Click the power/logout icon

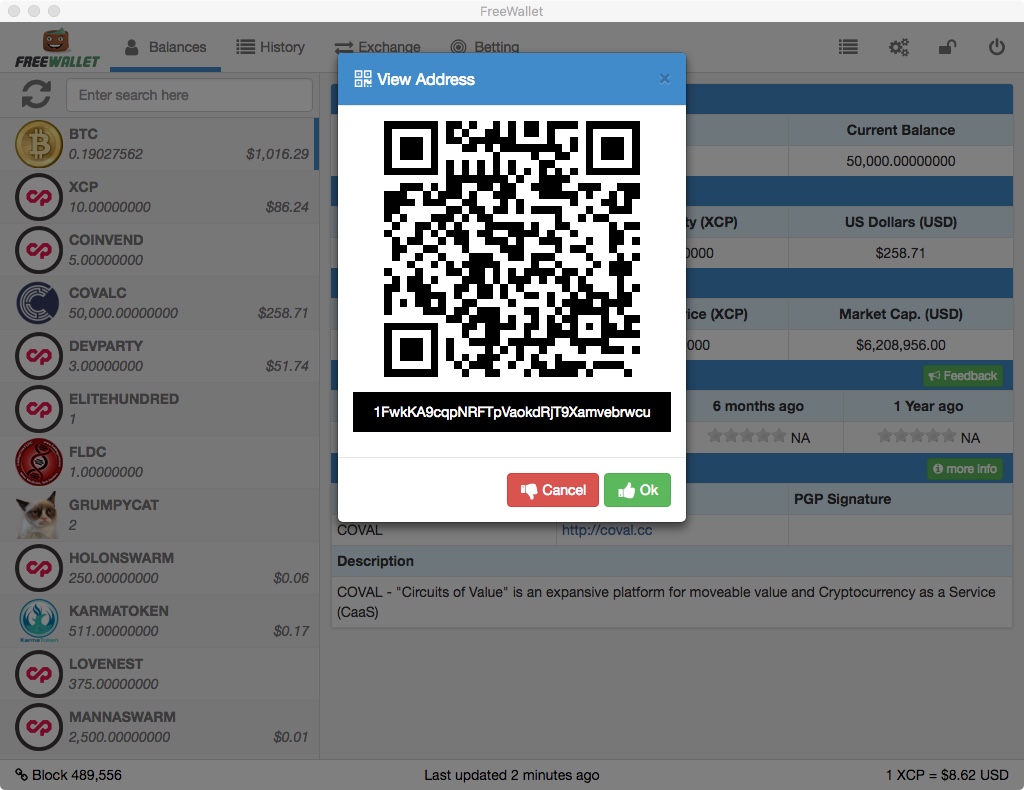996,47
